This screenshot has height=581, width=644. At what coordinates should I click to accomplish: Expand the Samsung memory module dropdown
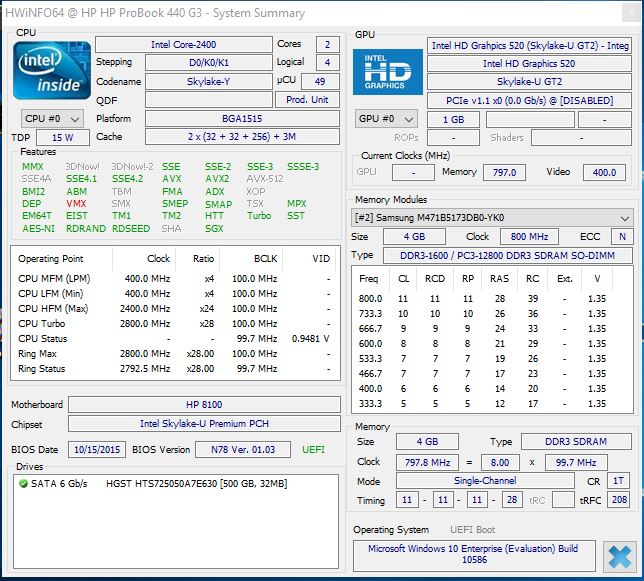[492, 218]
